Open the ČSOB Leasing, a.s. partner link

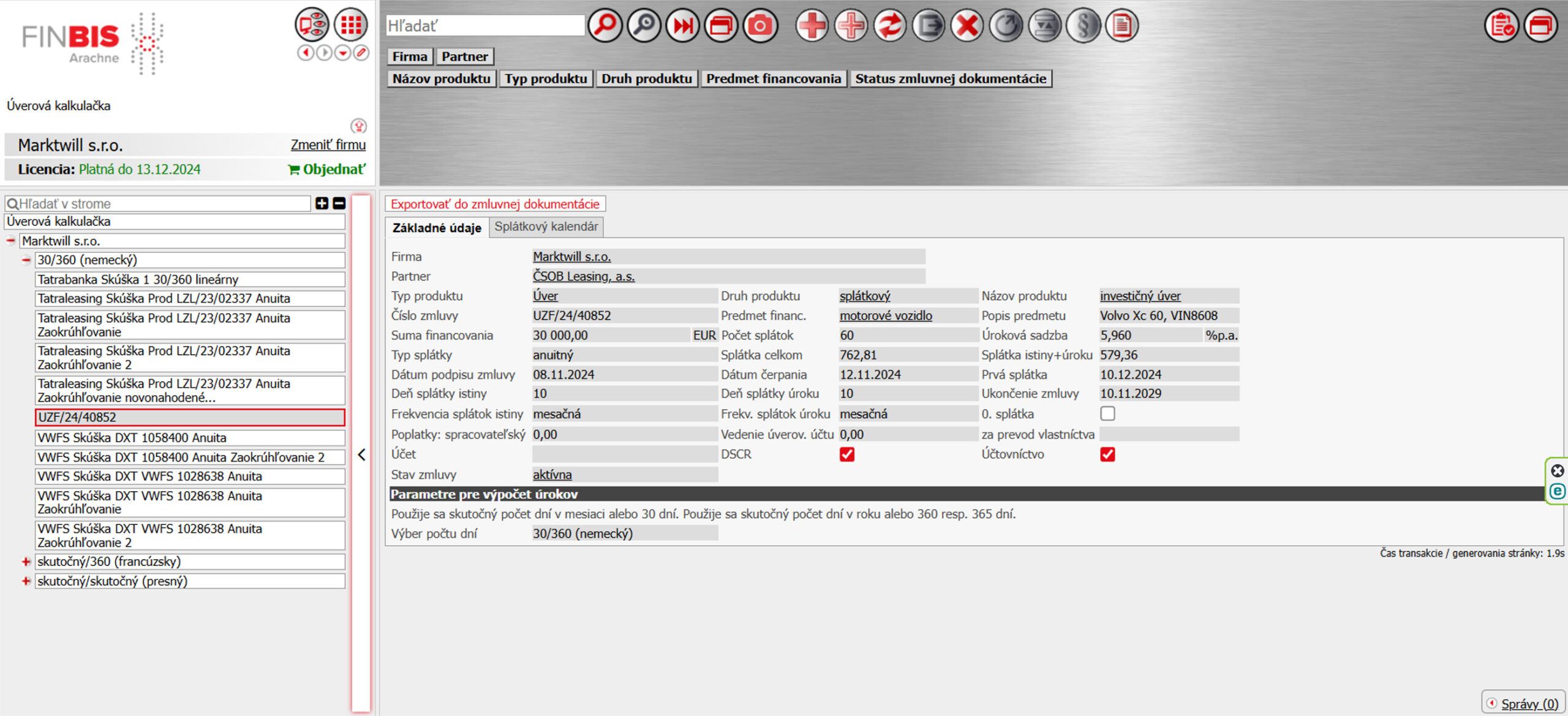(x=584, y=276)
